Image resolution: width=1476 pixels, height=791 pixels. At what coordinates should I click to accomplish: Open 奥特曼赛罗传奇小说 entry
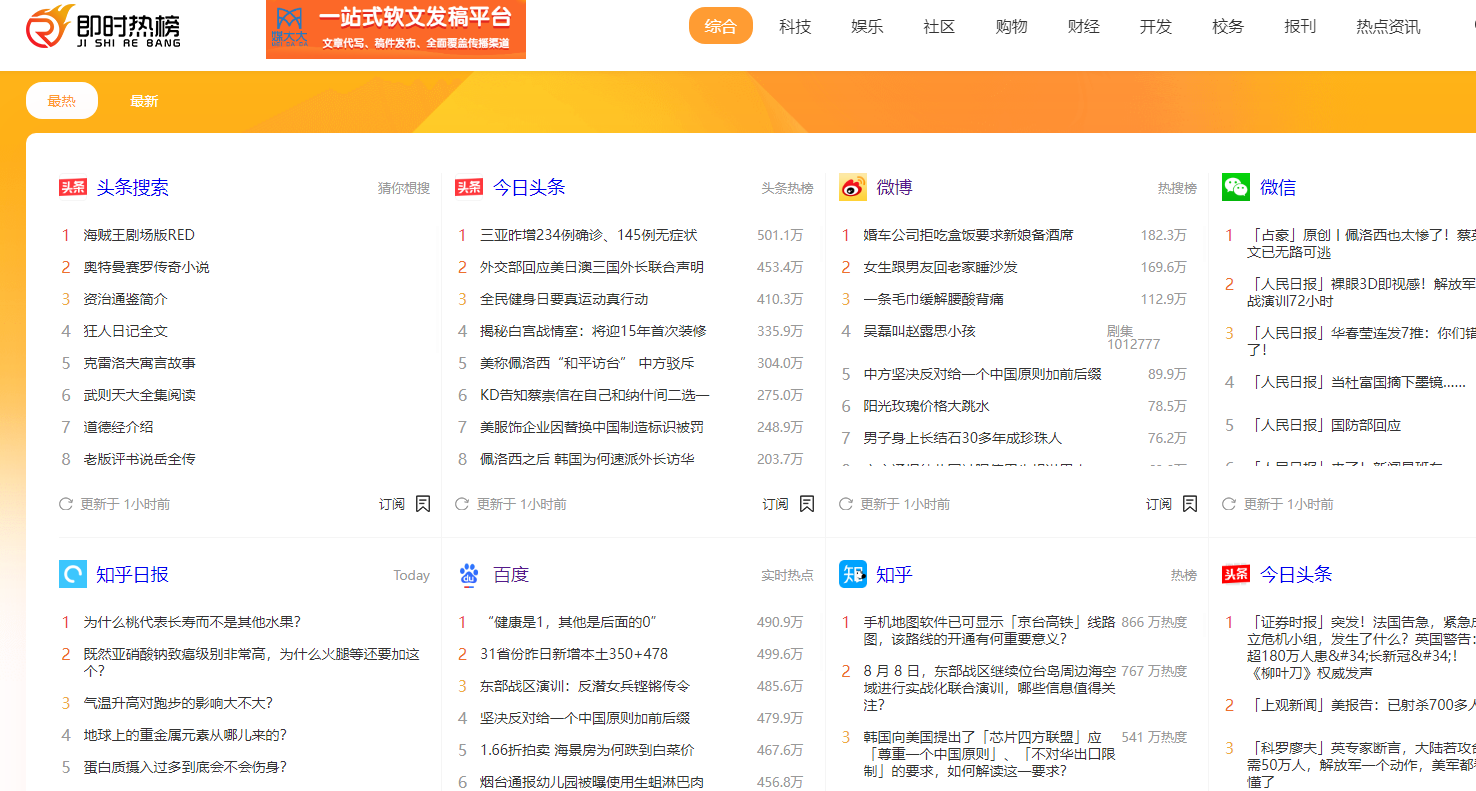146,267
